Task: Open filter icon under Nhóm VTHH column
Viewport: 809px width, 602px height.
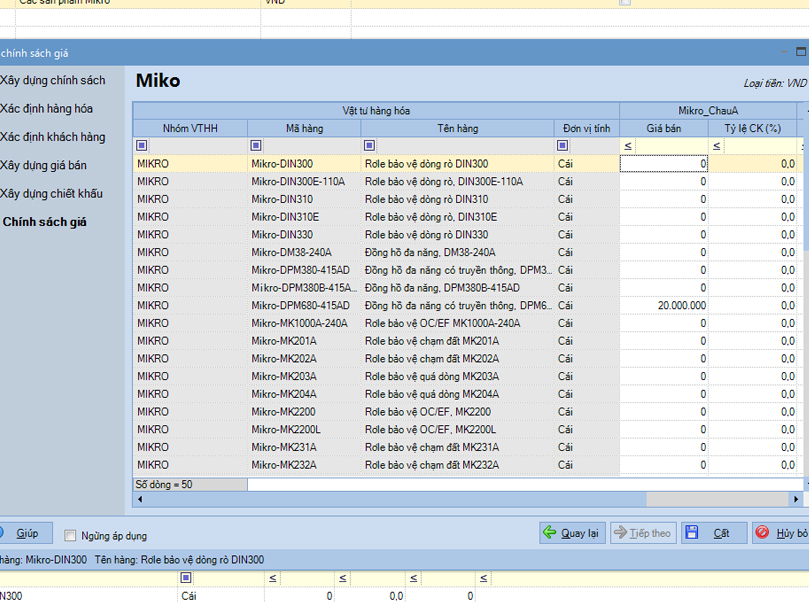Action: tap(142, 145)
